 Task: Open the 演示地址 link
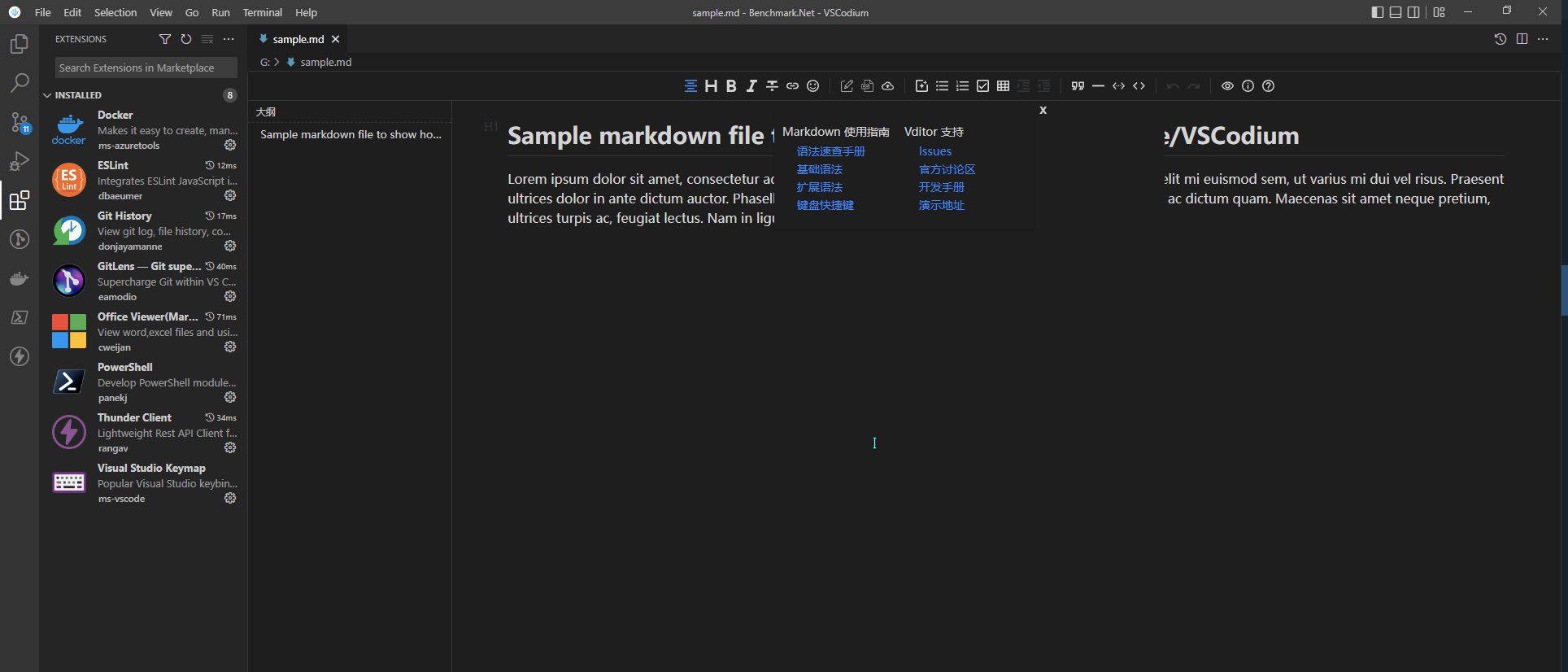(x=941, y=205)
